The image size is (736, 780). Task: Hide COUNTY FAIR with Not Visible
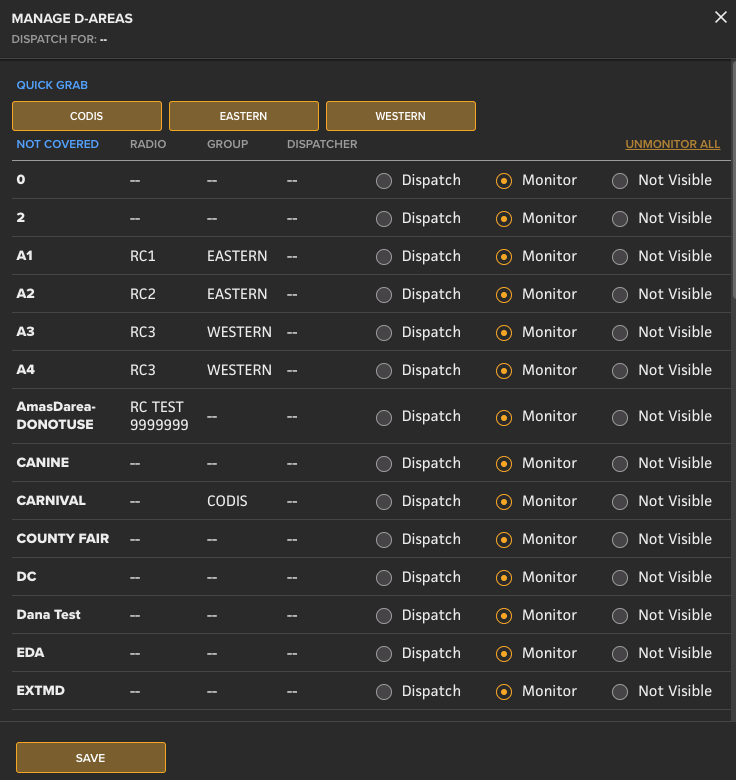pyautogui.click(x=620, y=539)
